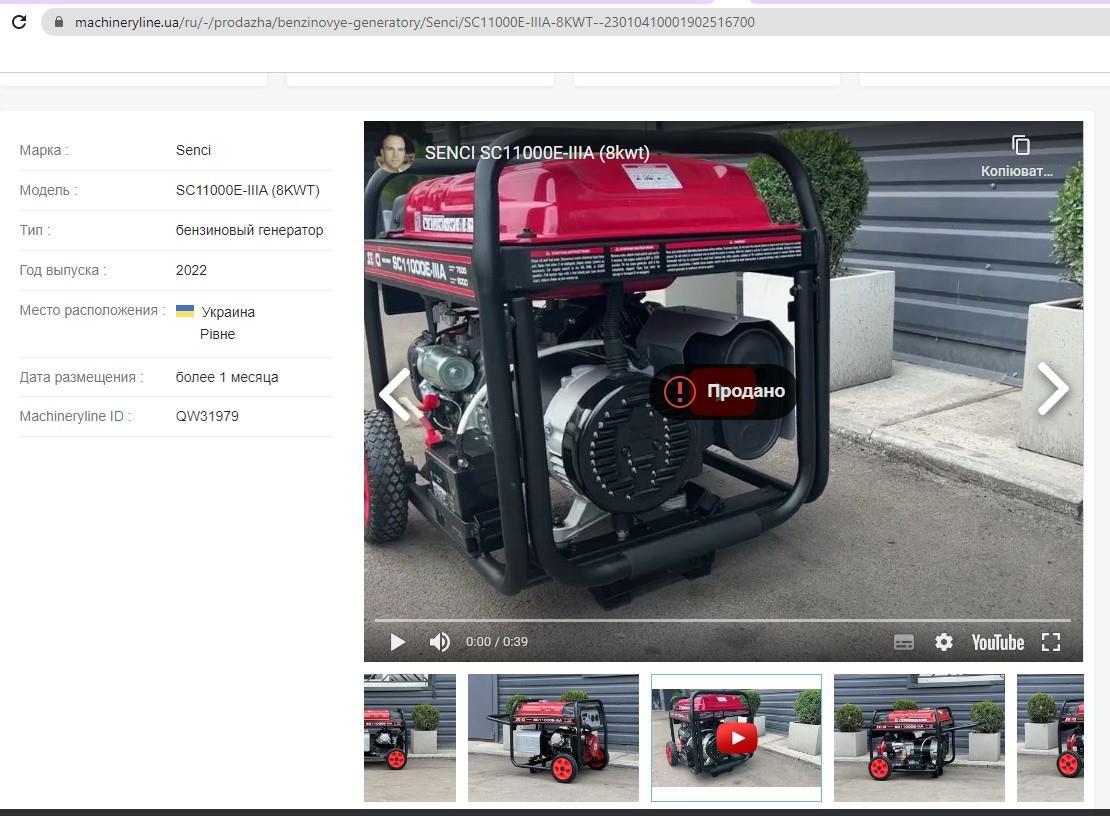This screenshot has width=1110, height=816.
Task: Click the Год выпуска label
Action: point(63,270)
